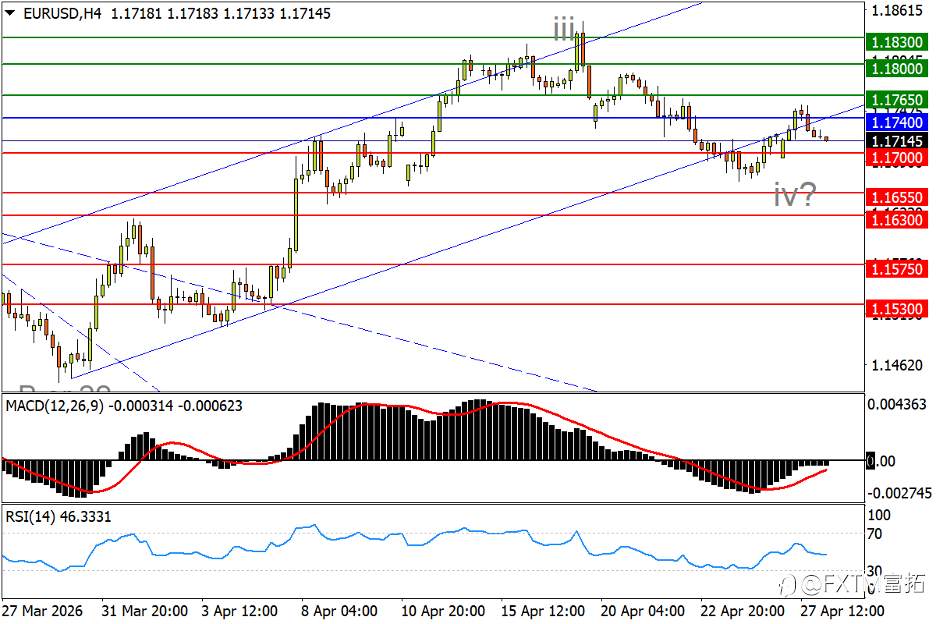Click the RSI scale level 70
This screenshot has width=936, height=624.
pos(875,533)
